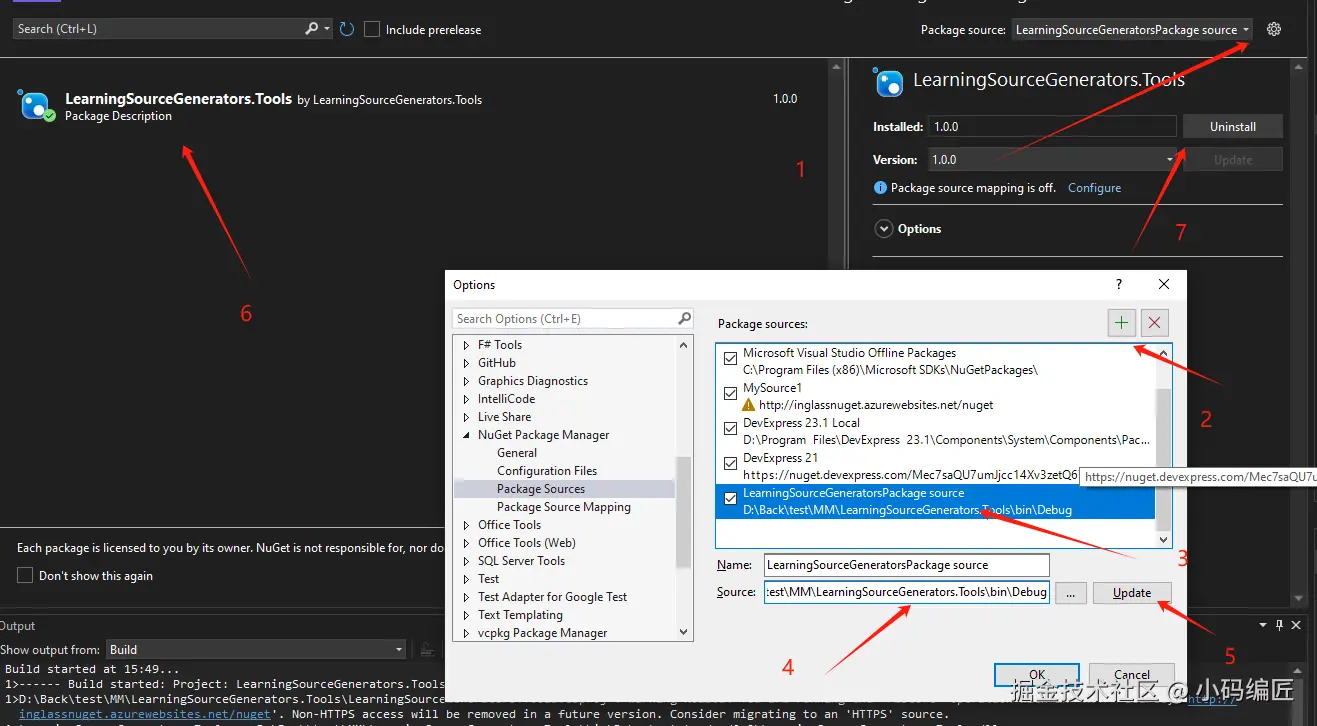Screen dimensions: 1317x726
Task: Open the Output window position menu arrow
Action: pos(1262,625)
